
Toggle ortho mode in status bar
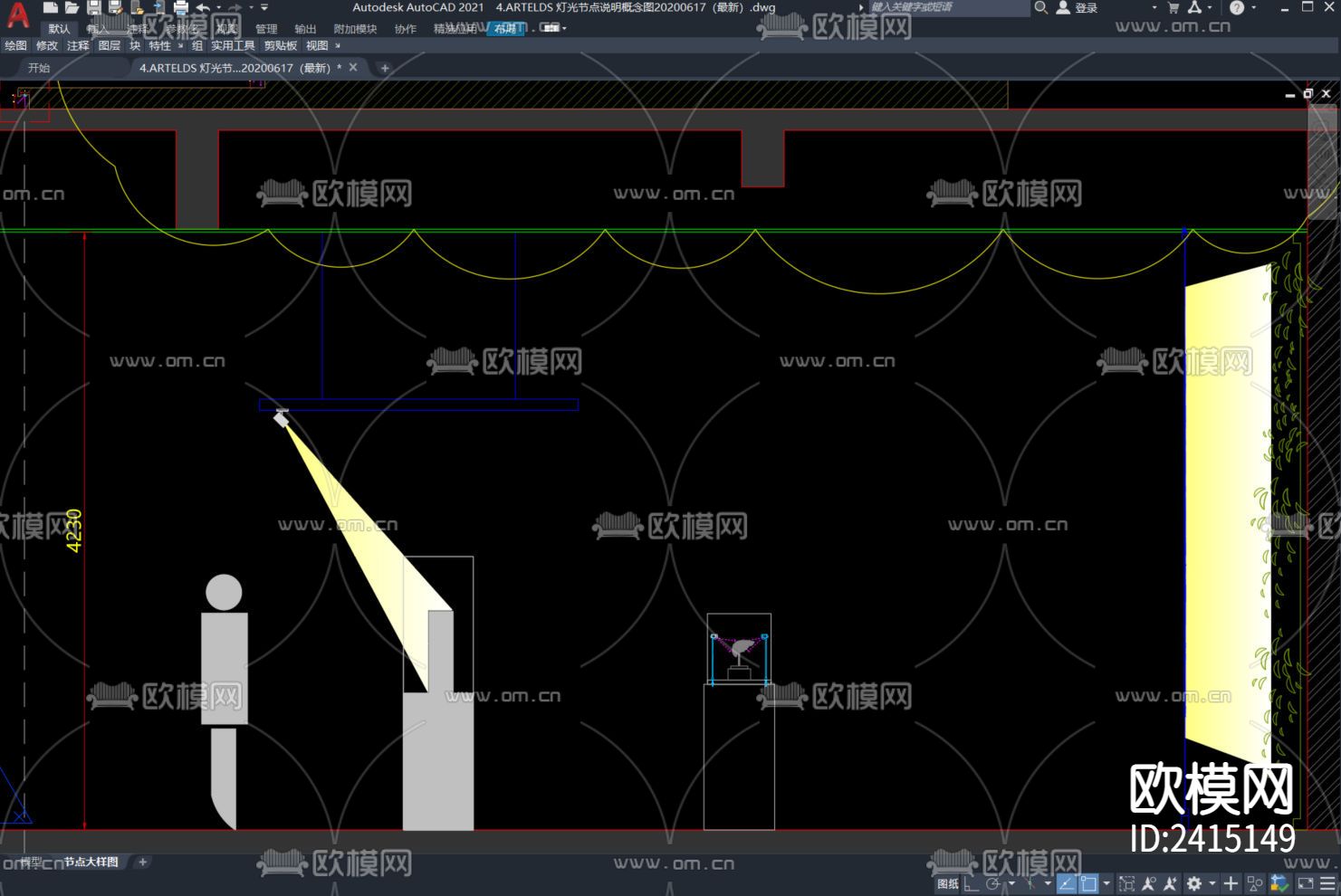(972, 883)
